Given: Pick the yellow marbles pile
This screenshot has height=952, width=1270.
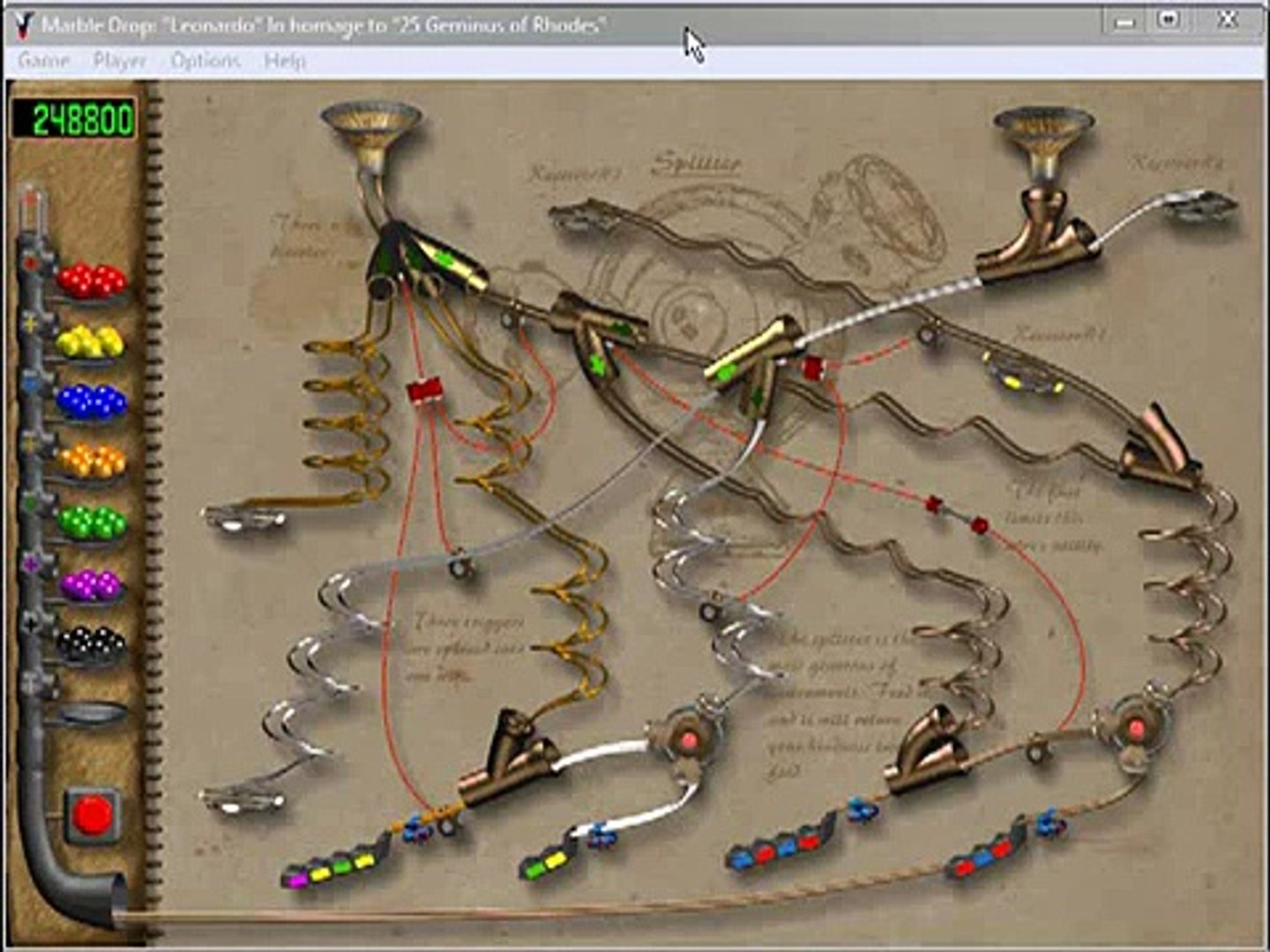Looking at the screenshot, I should click(x=90, y=340).
